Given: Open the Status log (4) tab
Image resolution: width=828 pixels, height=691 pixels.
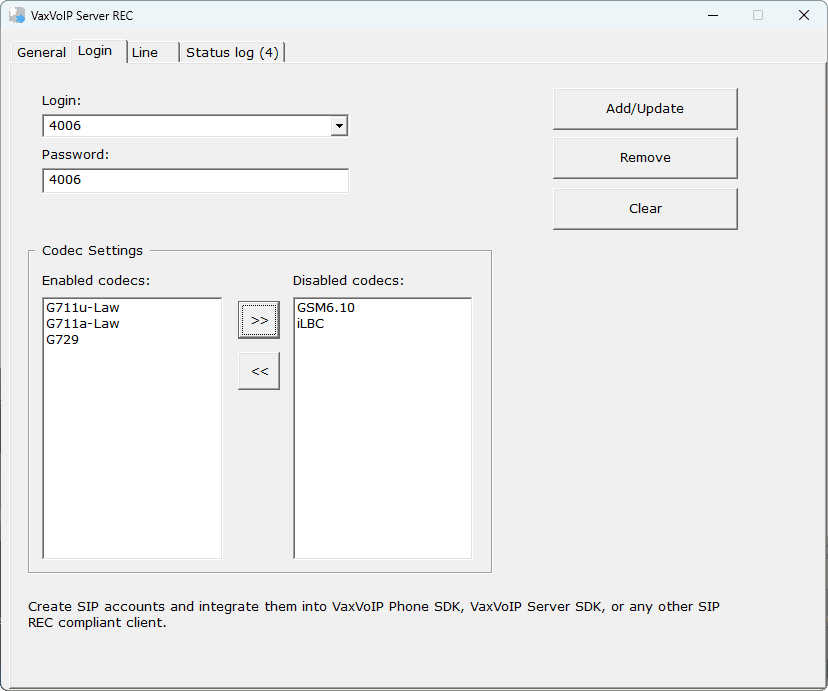Looking at the screenshot, I should (x=232, y=52).
